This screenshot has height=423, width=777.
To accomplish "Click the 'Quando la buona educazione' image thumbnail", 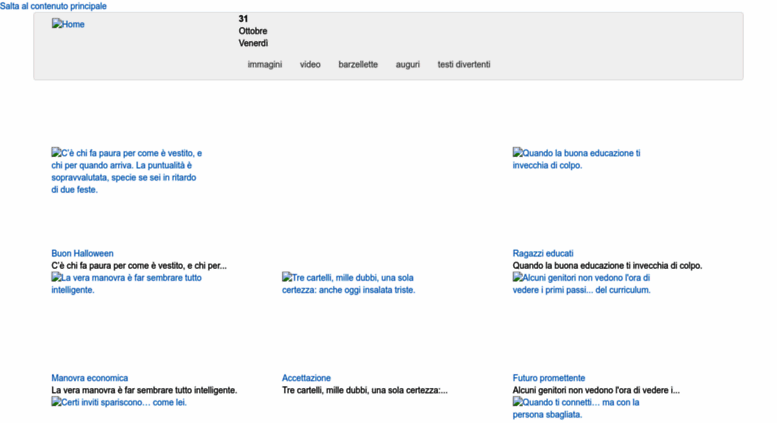I will (577, 159).
